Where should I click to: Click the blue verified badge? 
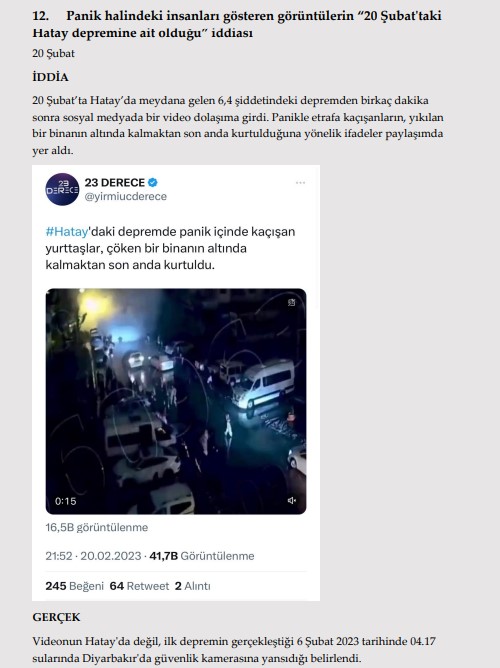click(152, 182)
